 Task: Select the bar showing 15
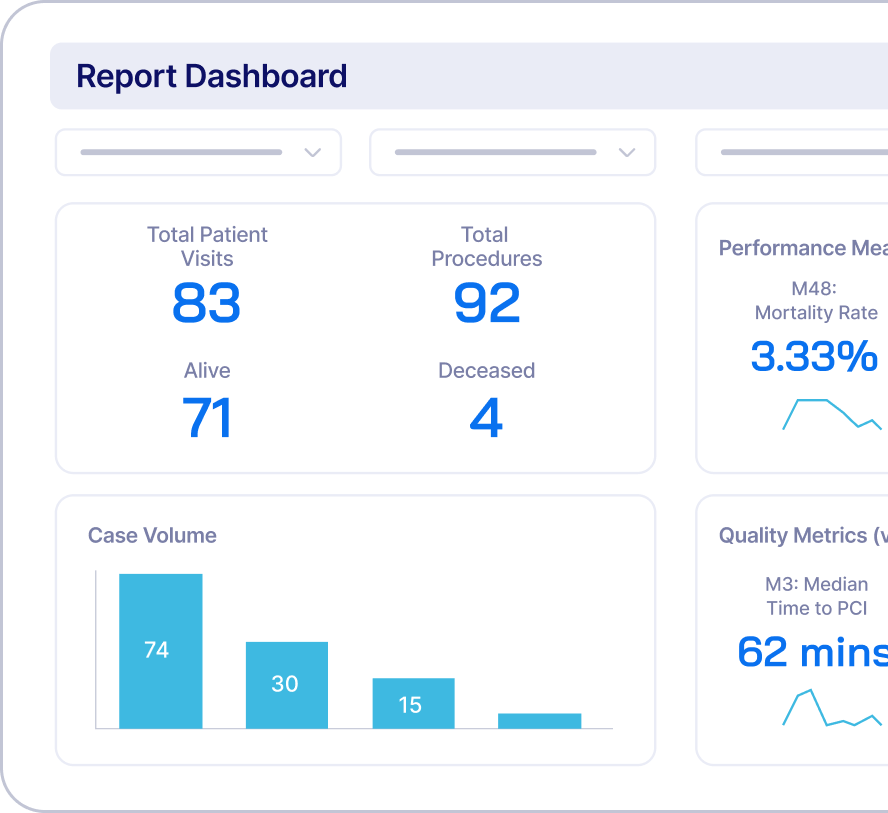pyautogui.click(x=413, y=704)
